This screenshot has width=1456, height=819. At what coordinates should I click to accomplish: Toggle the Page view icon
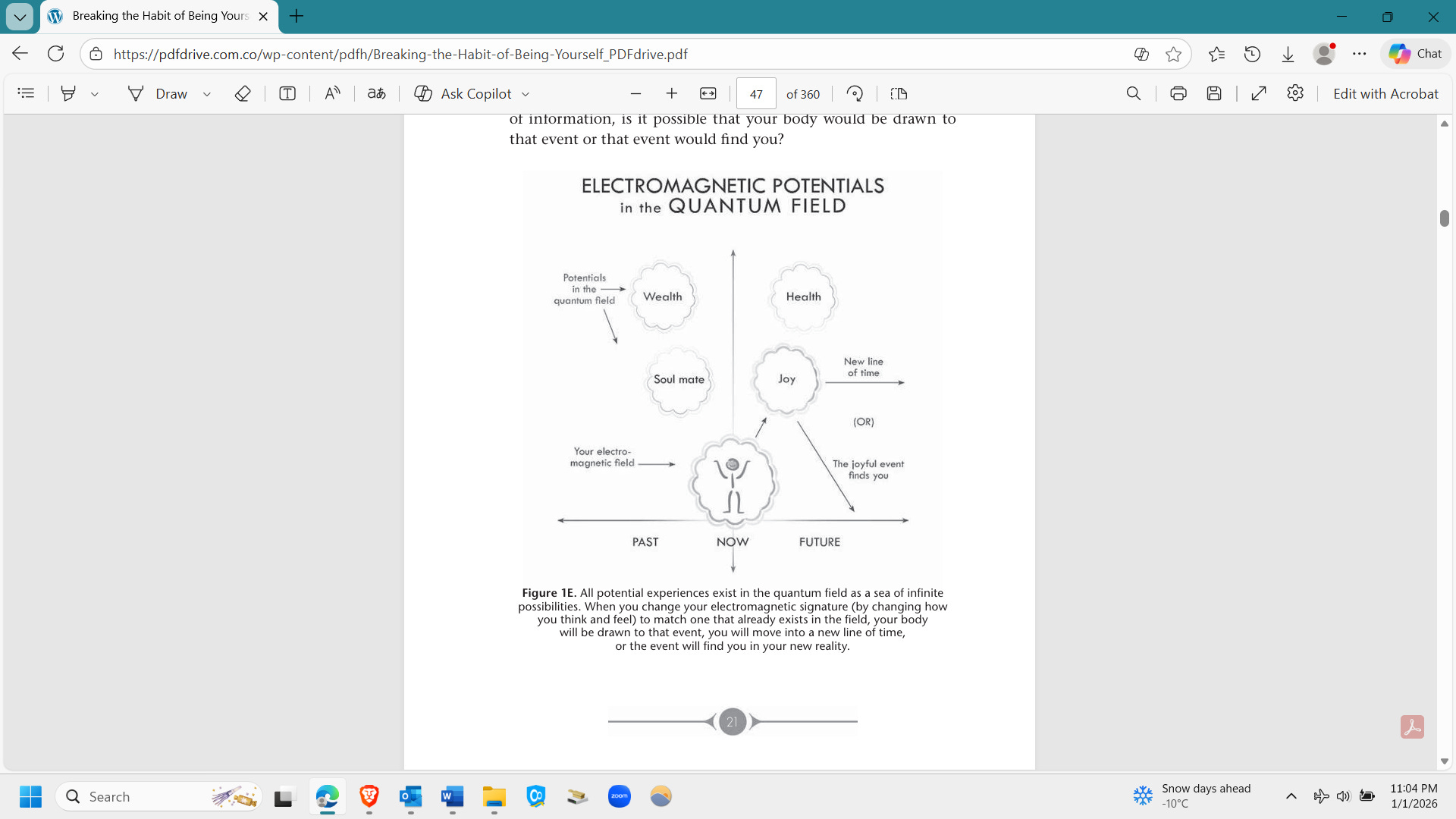(x=899, y=93)
